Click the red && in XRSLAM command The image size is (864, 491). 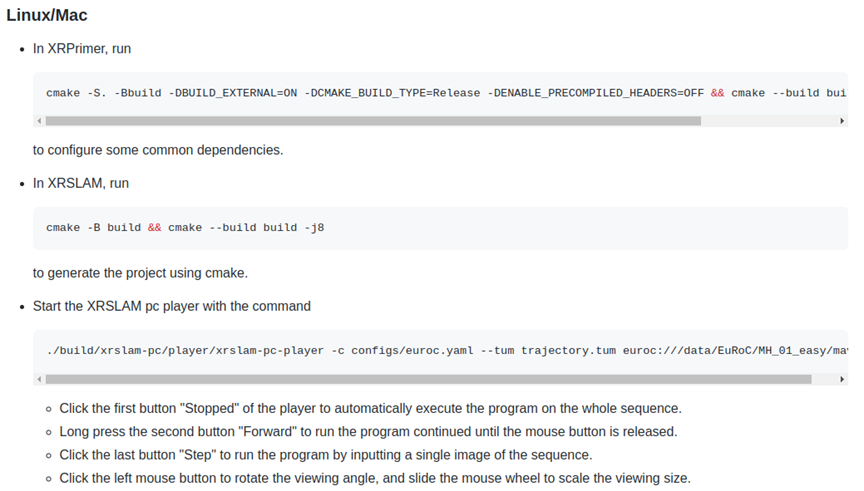[x=154, y=228]
